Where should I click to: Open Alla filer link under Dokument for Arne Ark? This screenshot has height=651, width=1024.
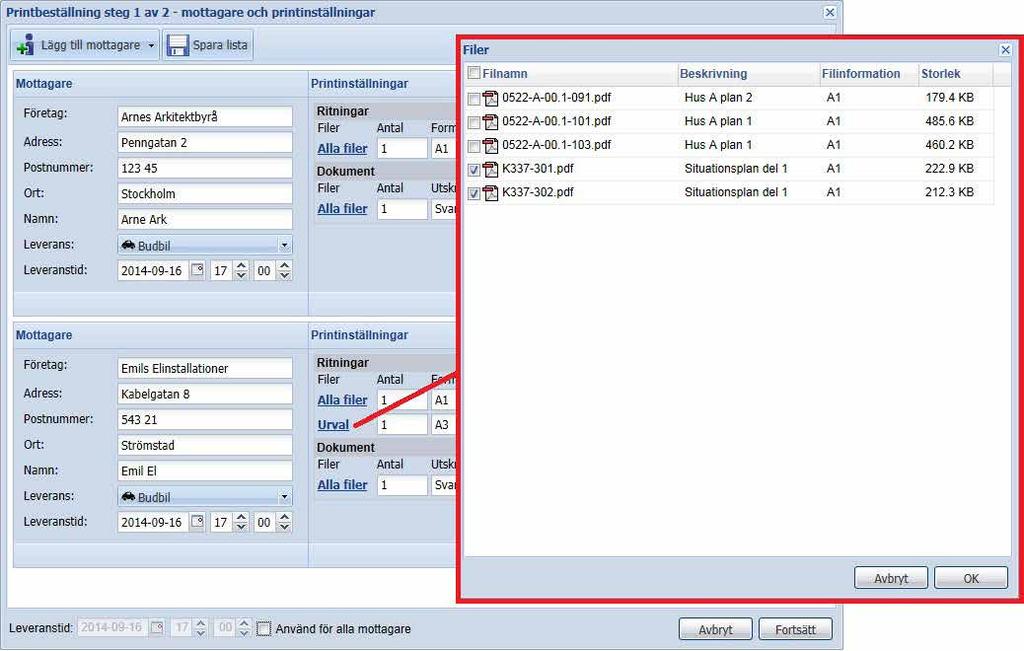342,208
